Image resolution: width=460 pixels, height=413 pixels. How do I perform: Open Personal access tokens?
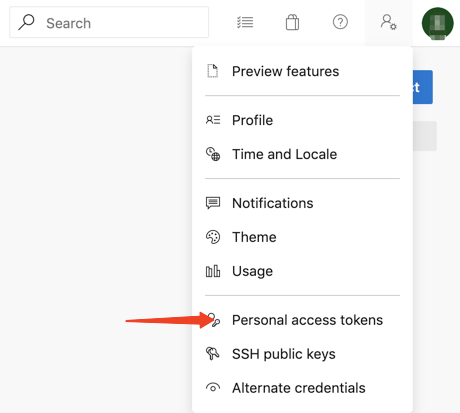[302, 320]
